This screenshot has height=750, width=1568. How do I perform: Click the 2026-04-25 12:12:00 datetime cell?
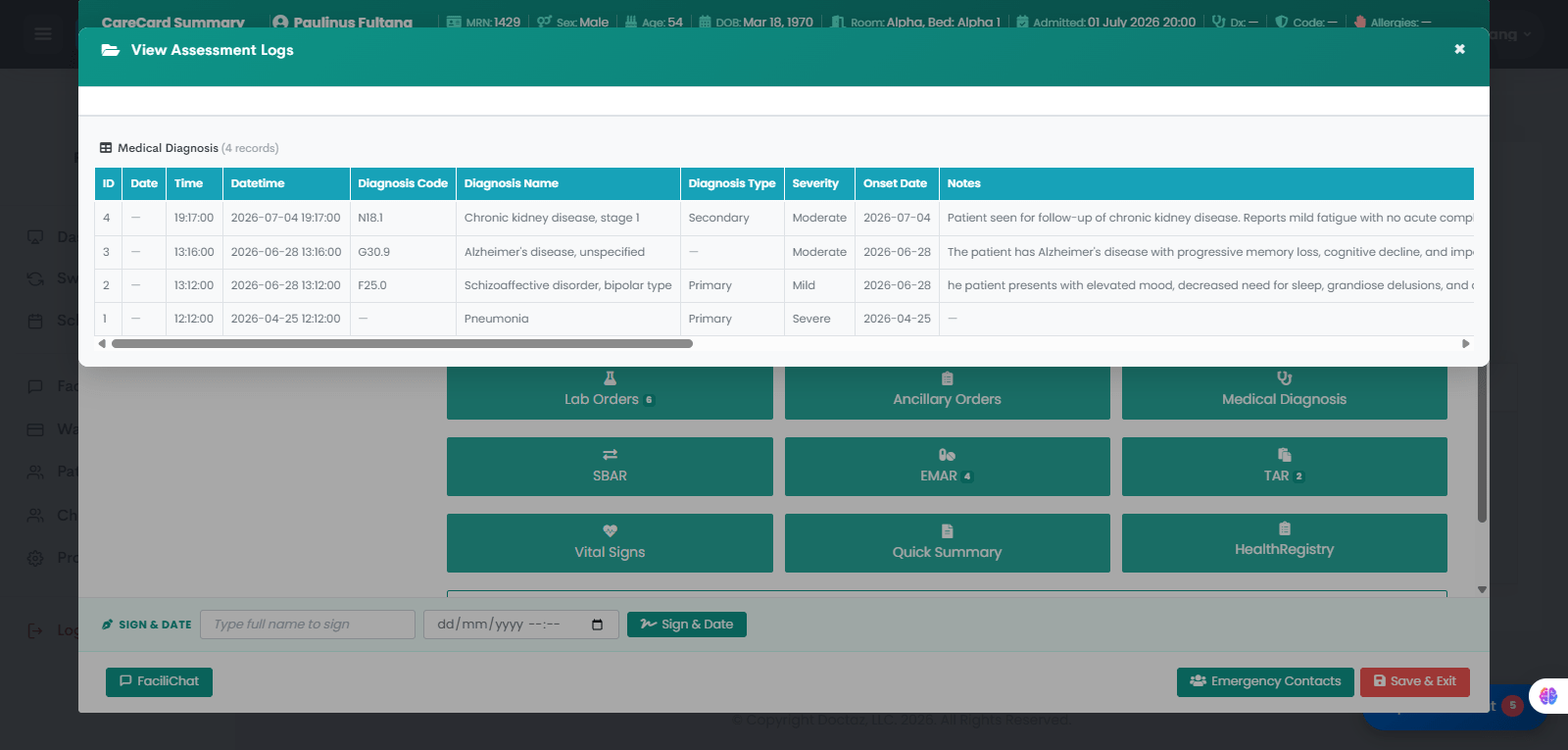pyautogui.click(x=286, y=319)
